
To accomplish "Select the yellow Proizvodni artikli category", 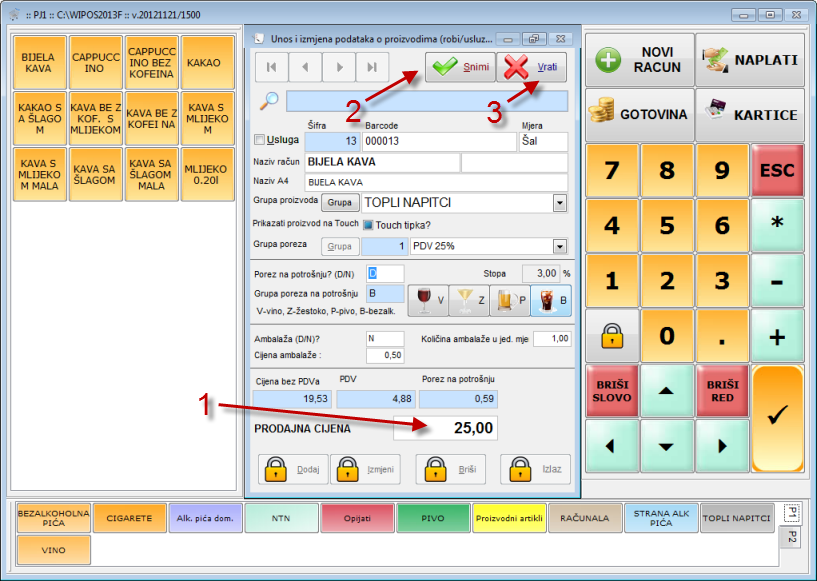I will pyautogui.click(x=510, y=518).
